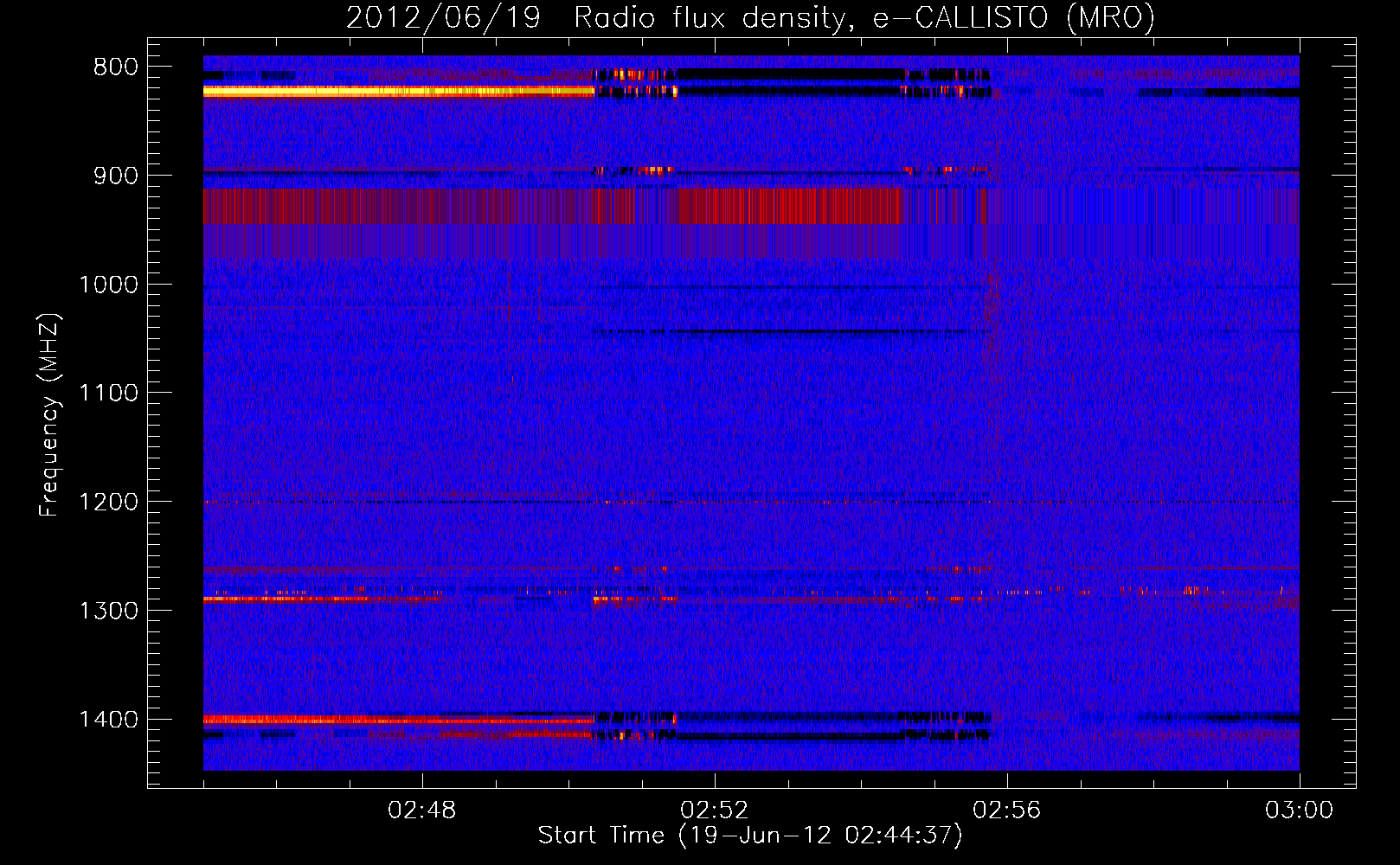Click the '03:00' time axis label
The height and width of the screenshot is (865, 1400).
coord(1300,811)
